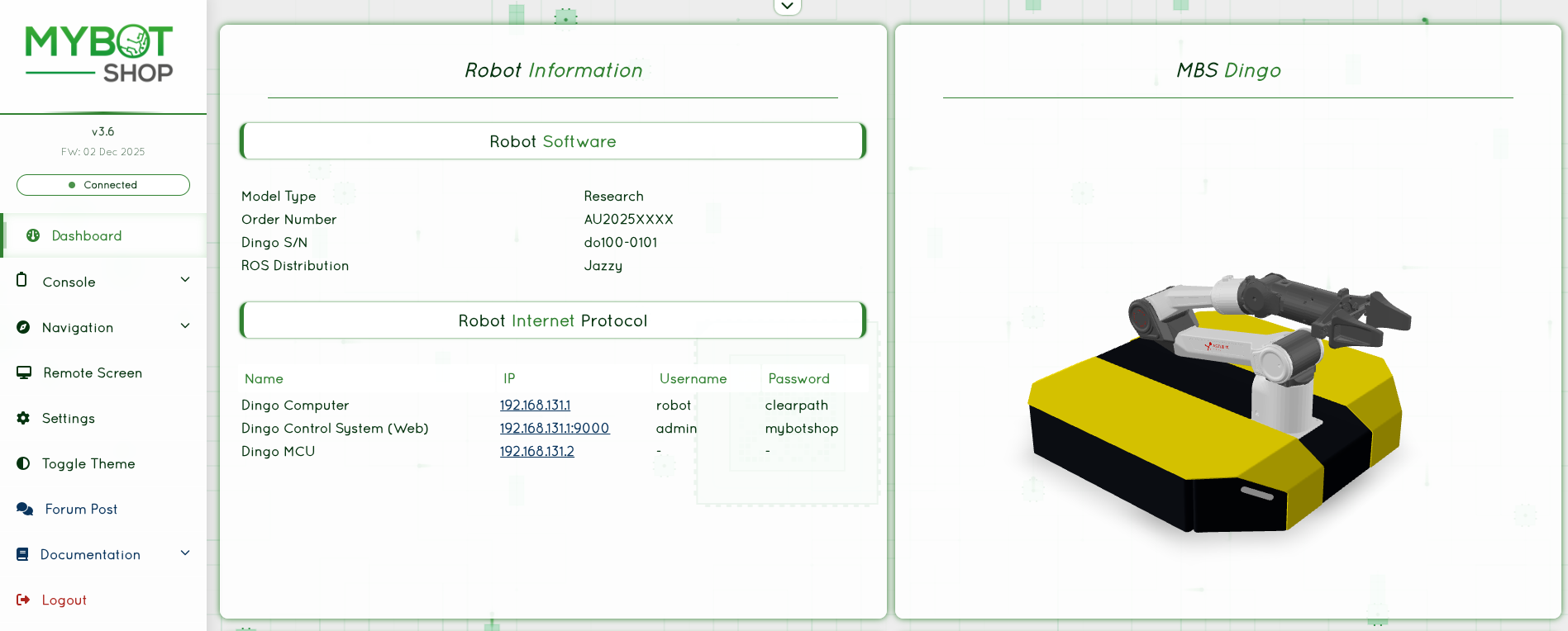This screenshot has width=1568, height=631.
Task: Expand the Console submenu chevron
Action: pyautogui.click(x=185, y=280)
